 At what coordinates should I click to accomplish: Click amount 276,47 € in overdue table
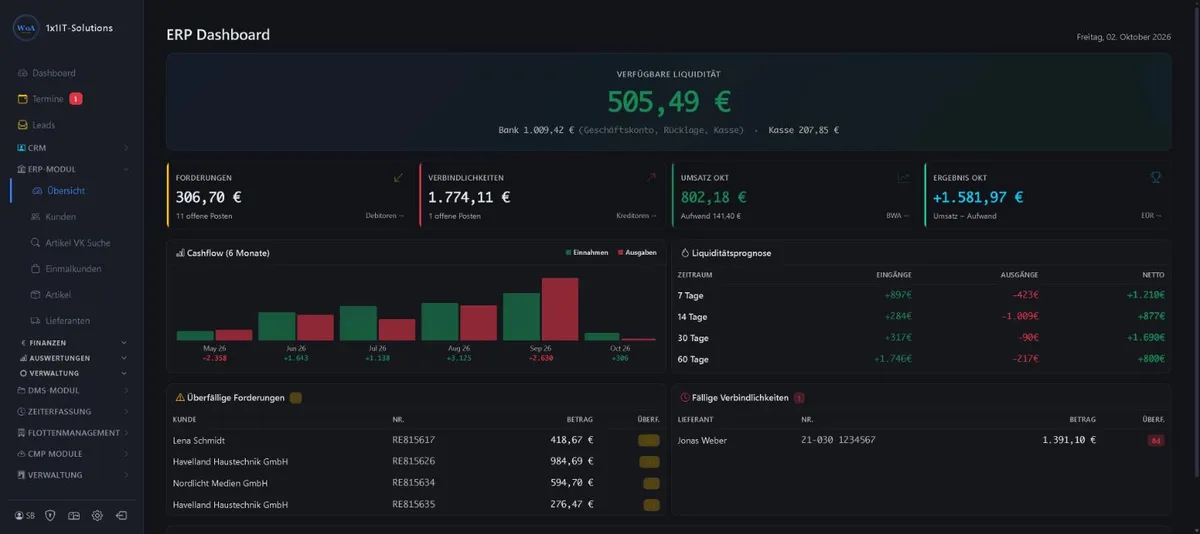click(571, 505)
